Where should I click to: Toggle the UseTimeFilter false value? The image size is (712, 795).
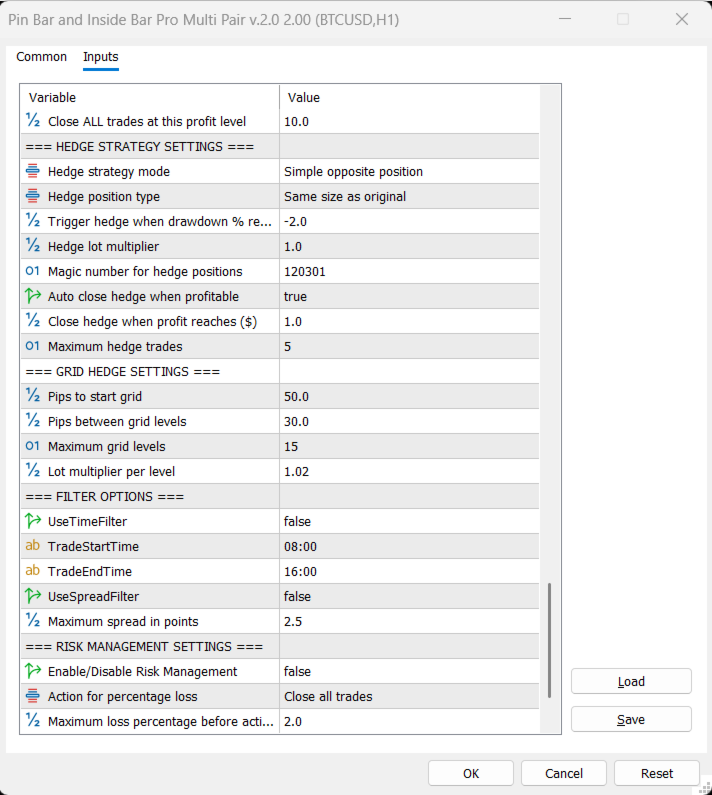[x=410, y=522]
